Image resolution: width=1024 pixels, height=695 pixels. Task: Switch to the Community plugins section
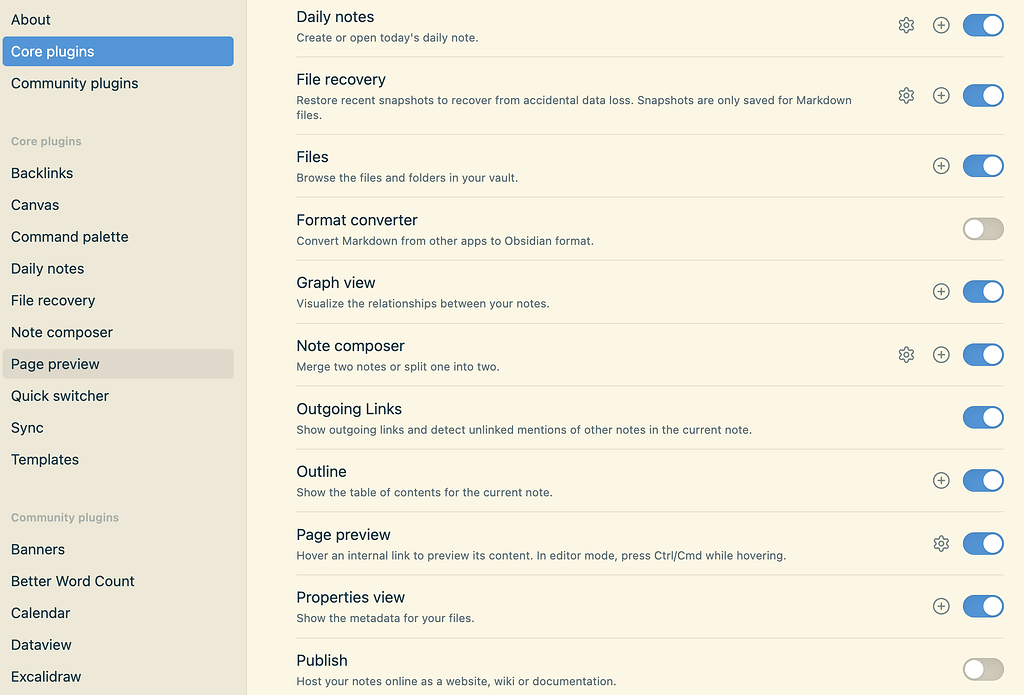[x=74, y=83]
